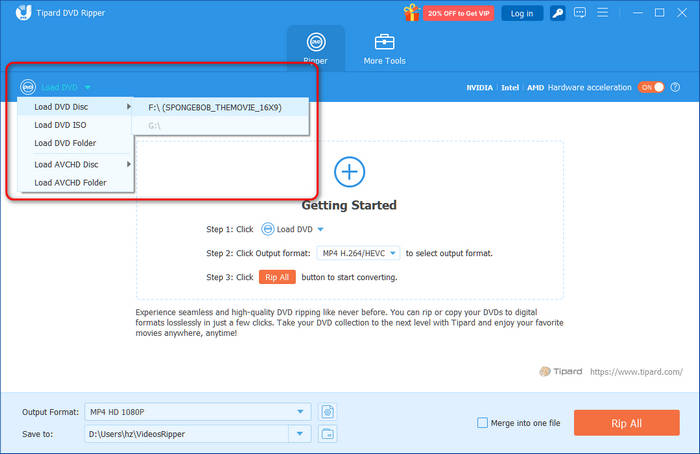Click Output Format dropdown arrow
700x454 pixels.
[x=300, y=412]
